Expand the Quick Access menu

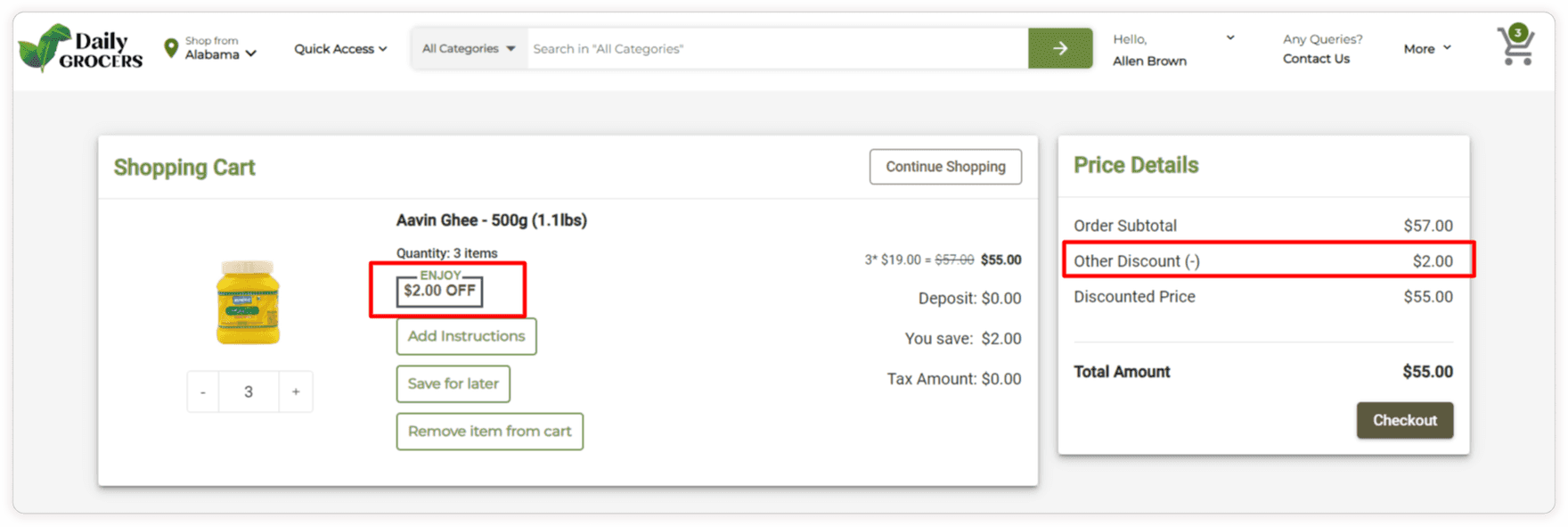(x=340, y=49)
